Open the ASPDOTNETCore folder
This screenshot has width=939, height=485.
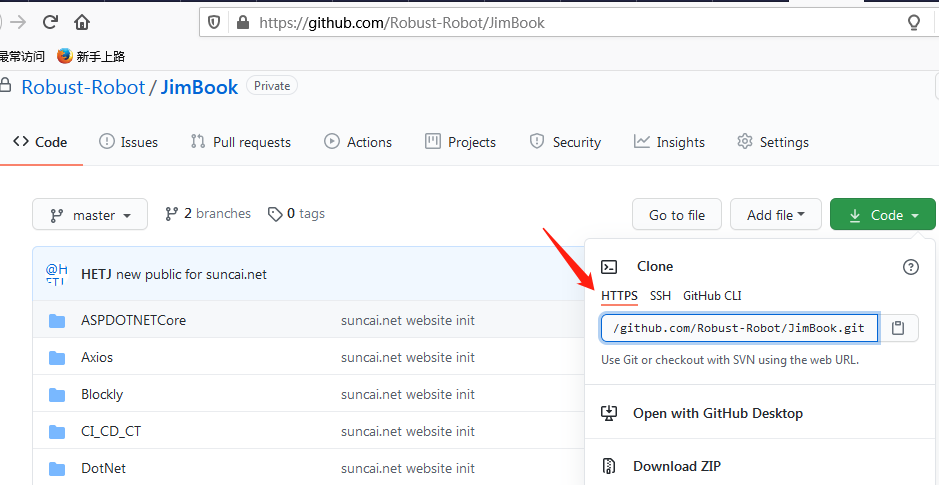tap(134, 320)
